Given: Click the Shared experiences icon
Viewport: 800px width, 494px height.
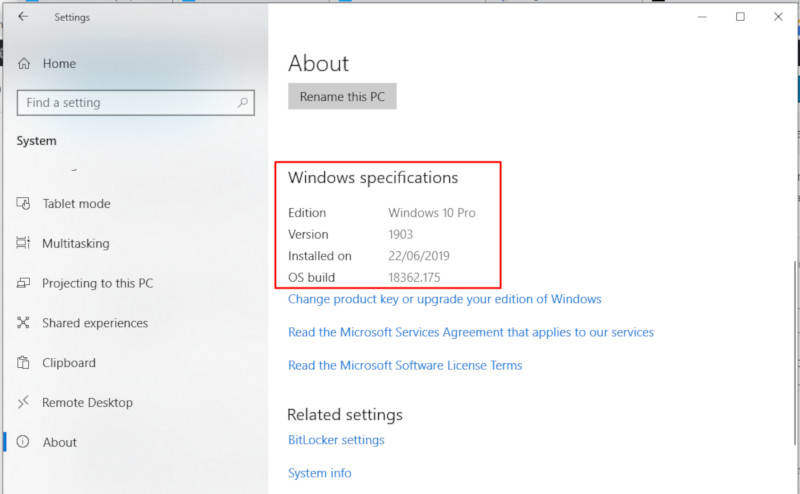Looking at the screenshot, I should 23,323.
